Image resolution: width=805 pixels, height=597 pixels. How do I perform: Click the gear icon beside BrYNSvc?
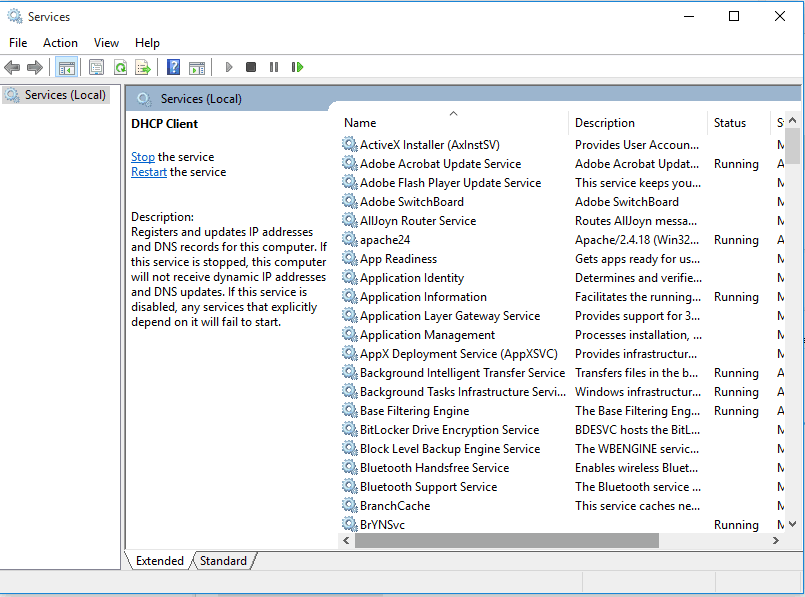click(x=350, y=524)
